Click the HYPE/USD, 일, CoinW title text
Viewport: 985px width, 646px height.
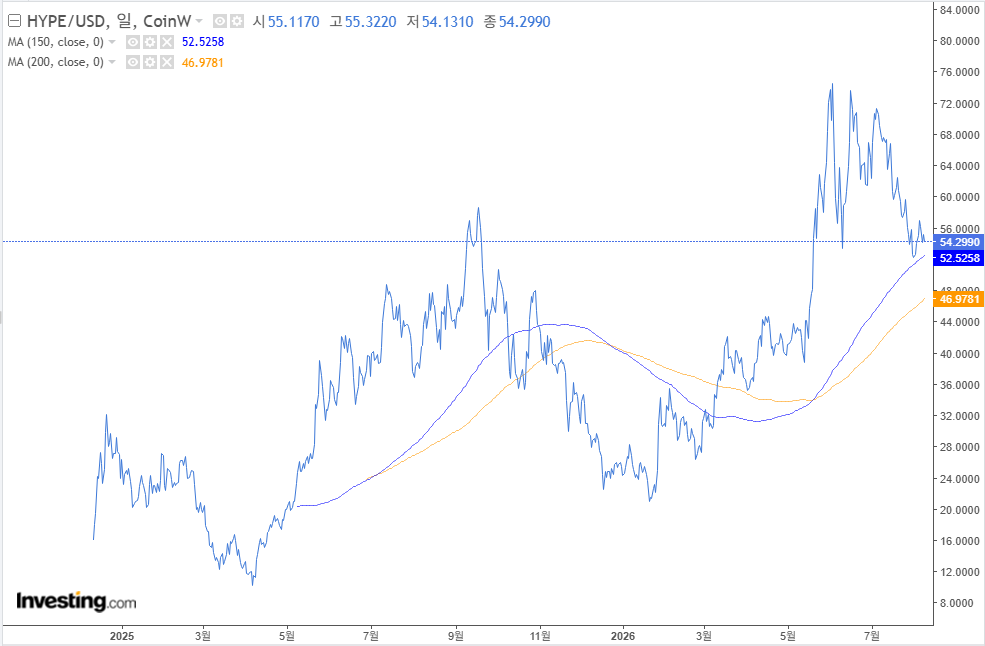[x=109, y=21]
